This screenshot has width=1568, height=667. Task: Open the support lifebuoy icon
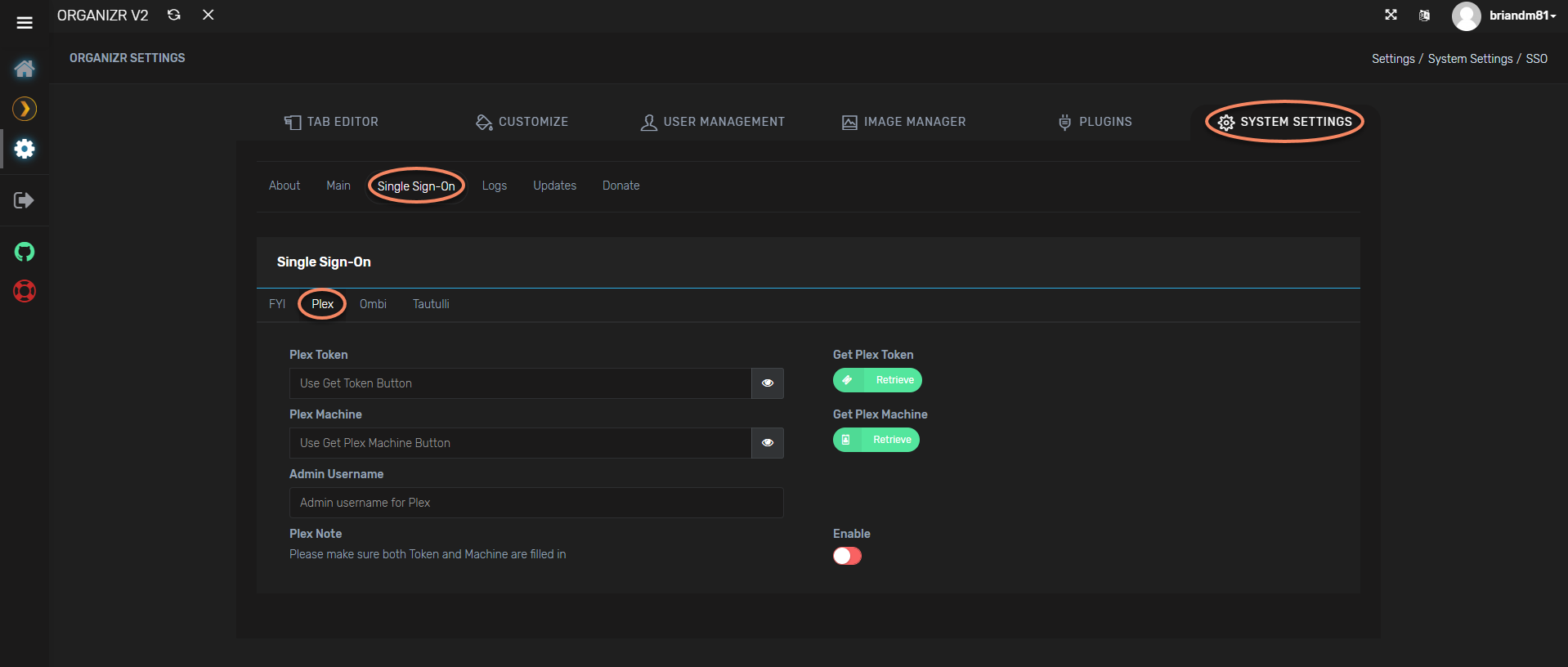(25, 291)
